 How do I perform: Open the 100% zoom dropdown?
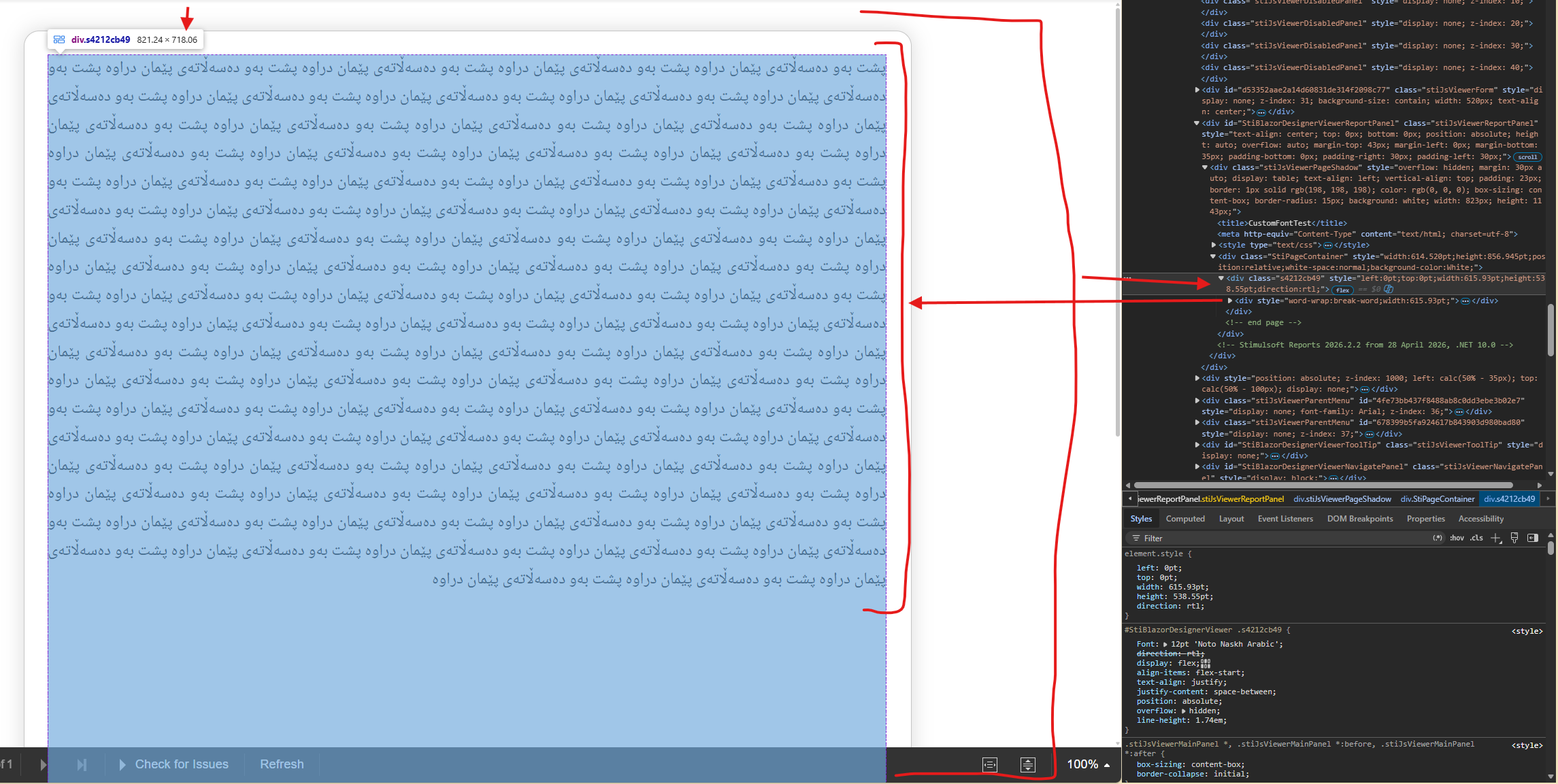coord(1088,764)
